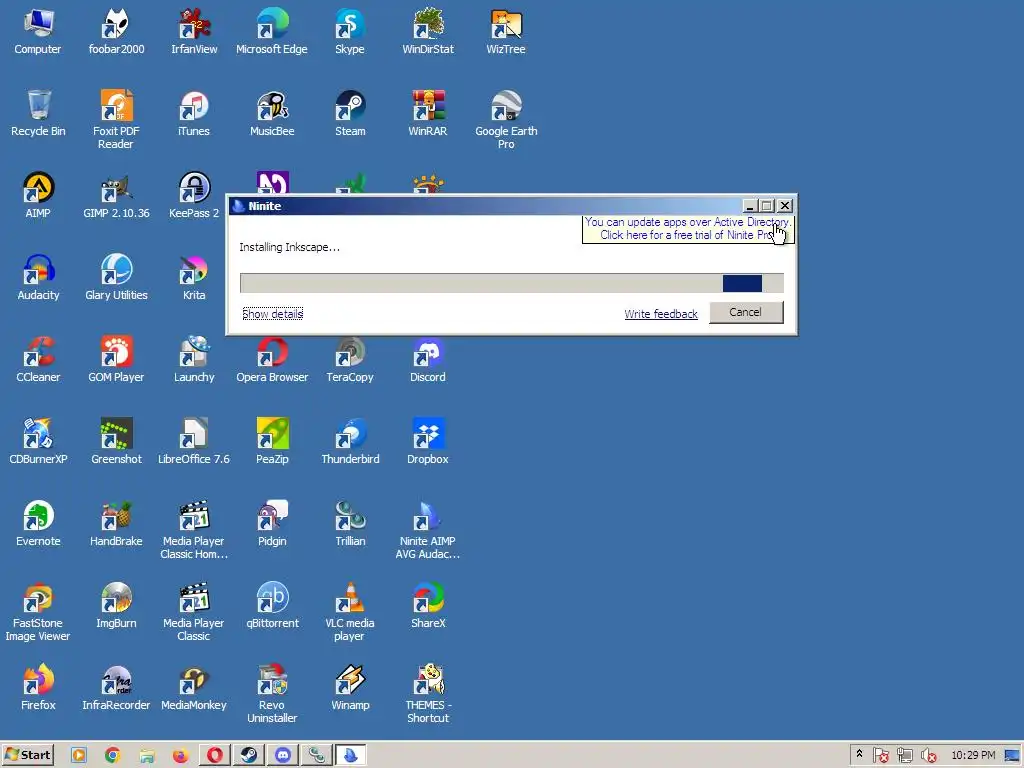Open the Ninite Pro free trial tooltip link
This screenshot has height=768, width=1024.
coord(688,229)
